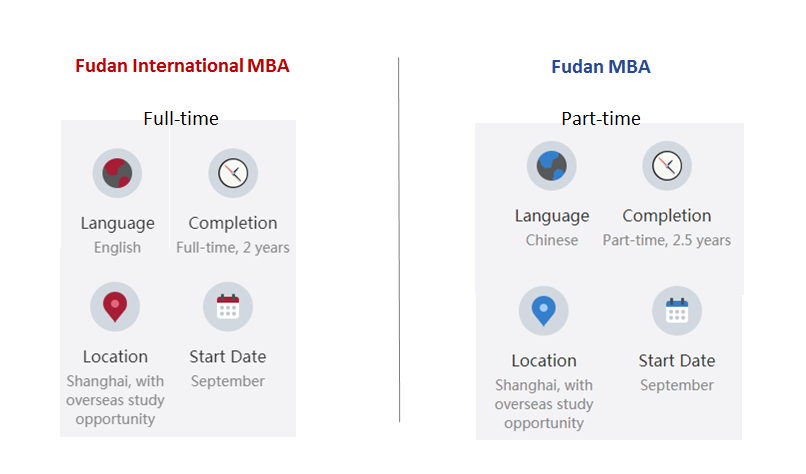The height and width of the screenshot is (474, 806).
Task: Click the English language text
Action: tap(117, 248)
